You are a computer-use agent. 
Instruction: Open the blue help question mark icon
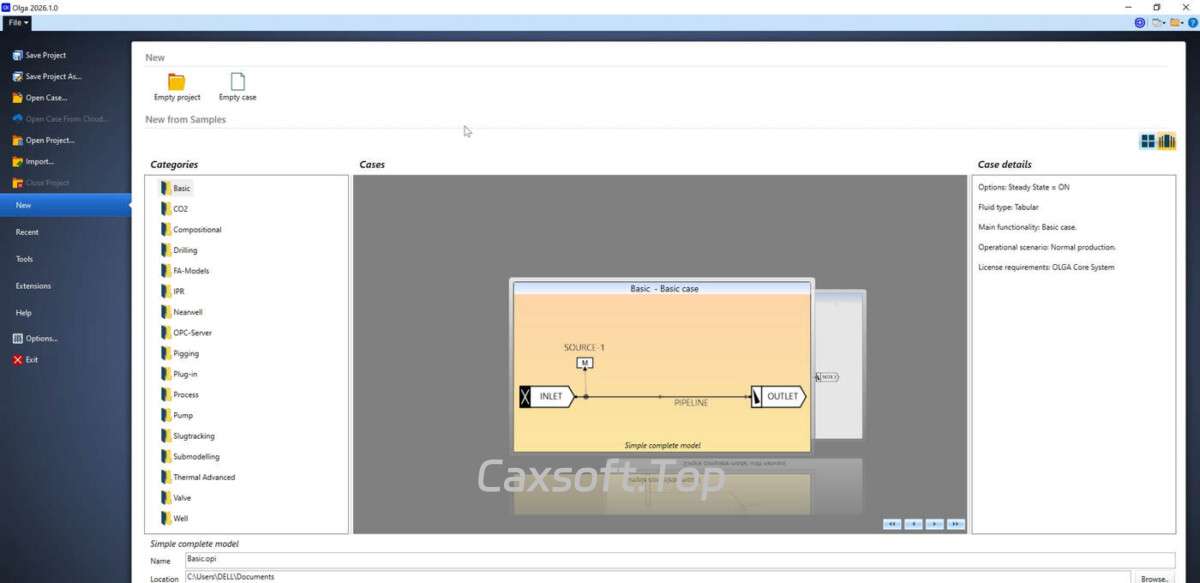1192,22
